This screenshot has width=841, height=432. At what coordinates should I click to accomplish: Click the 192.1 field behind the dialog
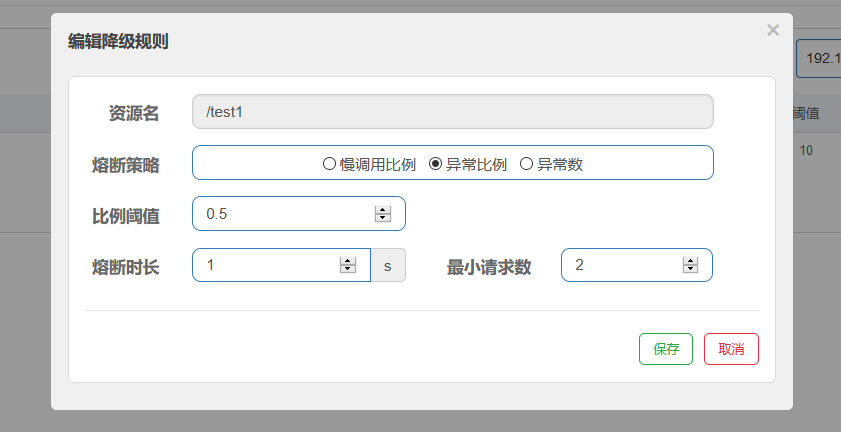click(x=819, y=58)
